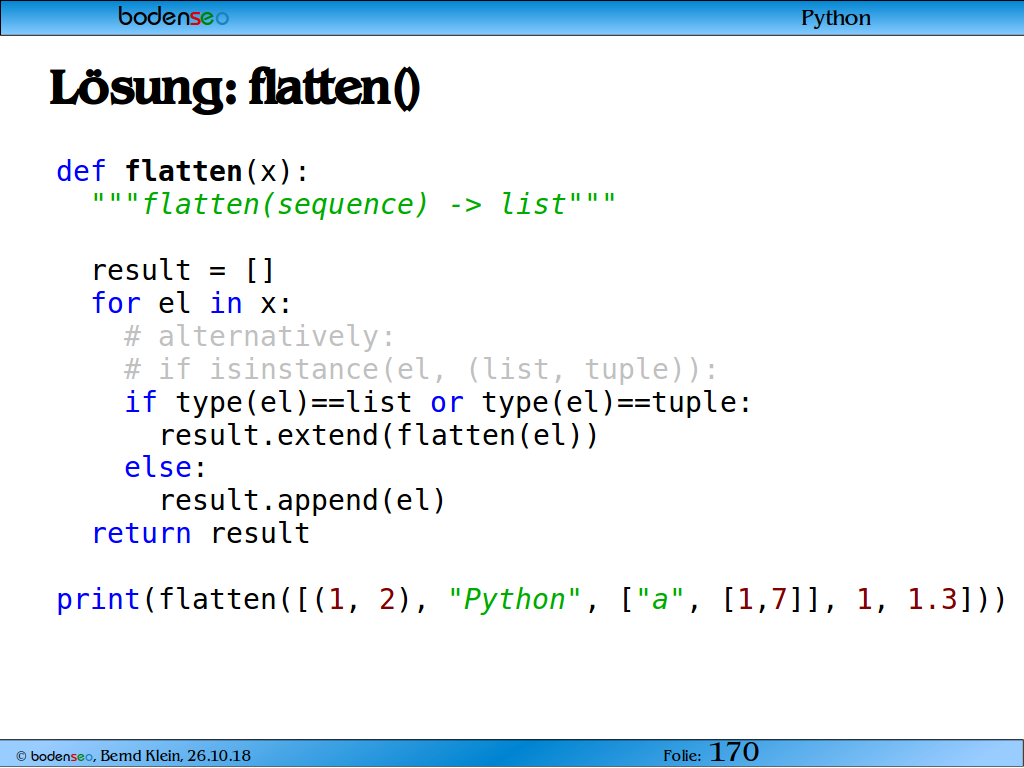Click the bodenseo logo in the header

pos(173,16)
